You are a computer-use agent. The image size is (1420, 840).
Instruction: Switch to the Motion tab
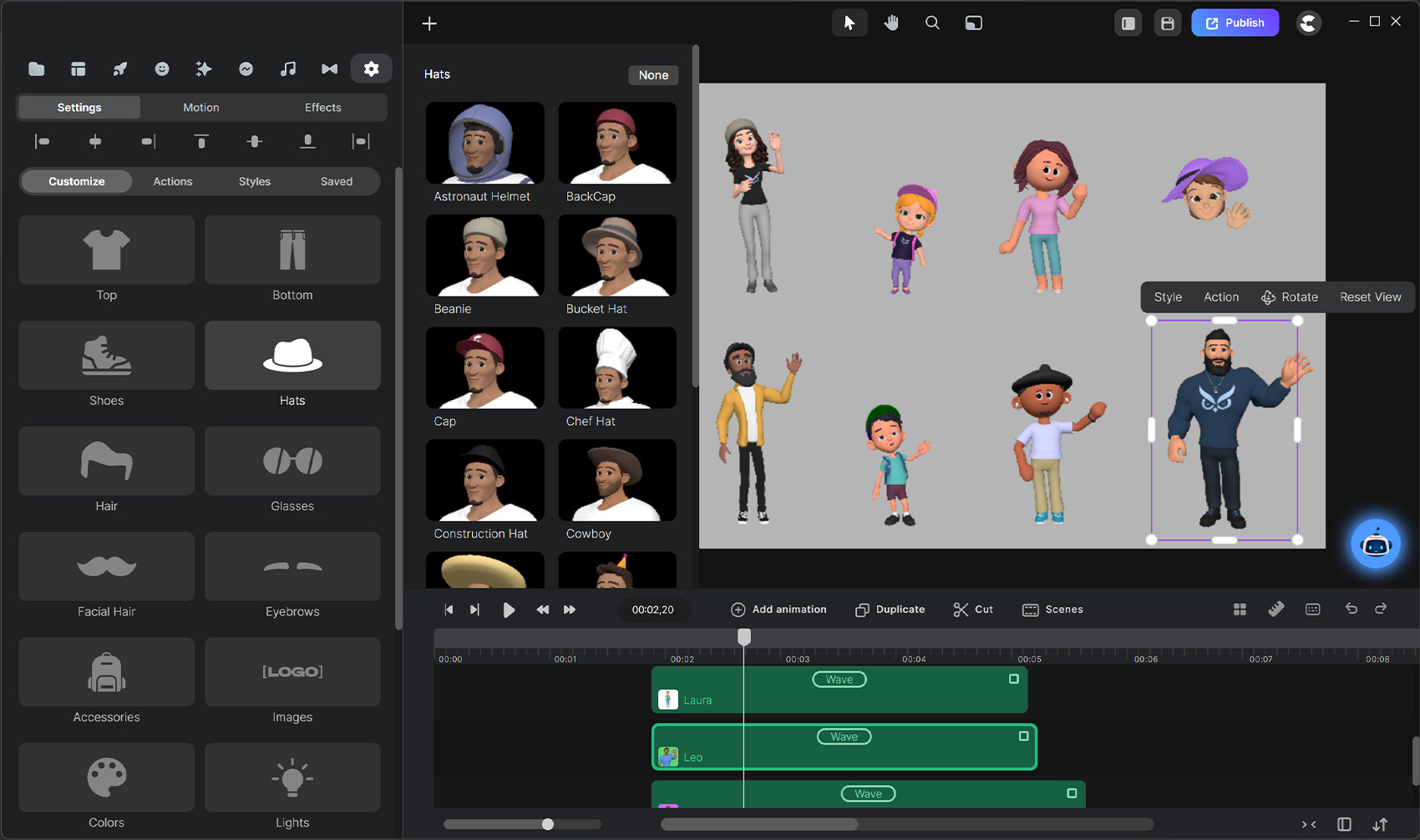201,108
